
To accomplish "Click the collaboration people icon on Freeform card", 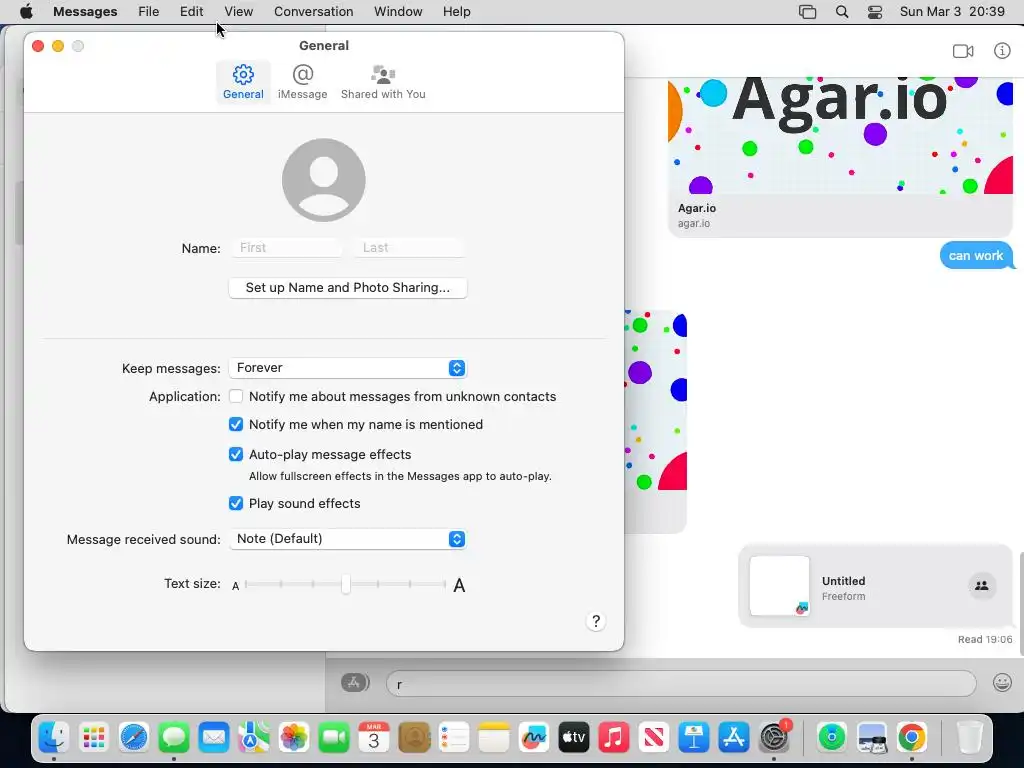I will pyautogui.click(x=981, y=586).
